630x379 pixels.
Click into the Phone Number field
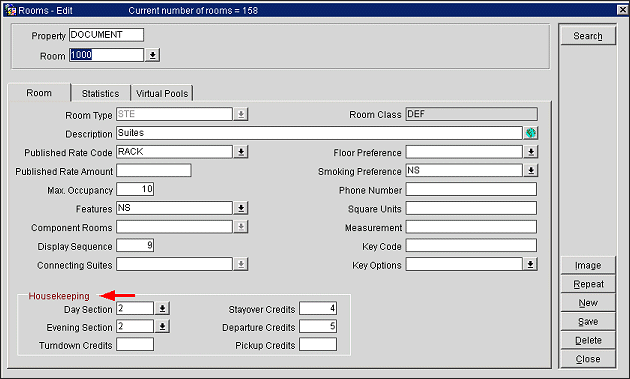click(x=471, y=189)
